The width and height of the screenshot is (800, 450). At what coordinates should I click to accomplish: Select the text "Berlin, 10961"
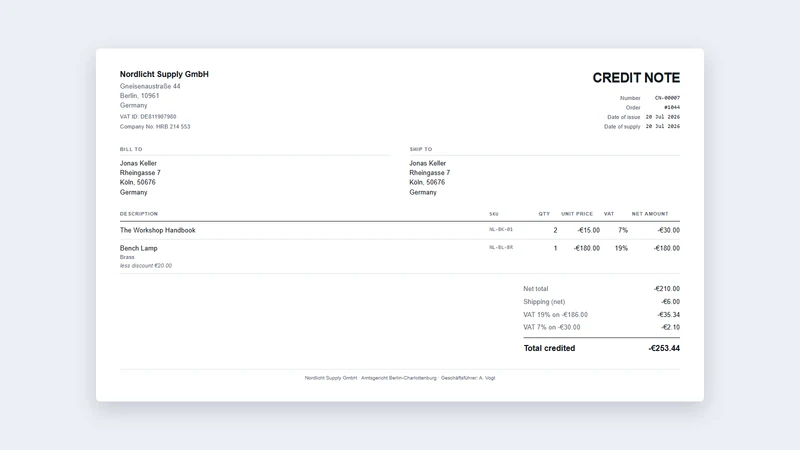click(139, 95)
